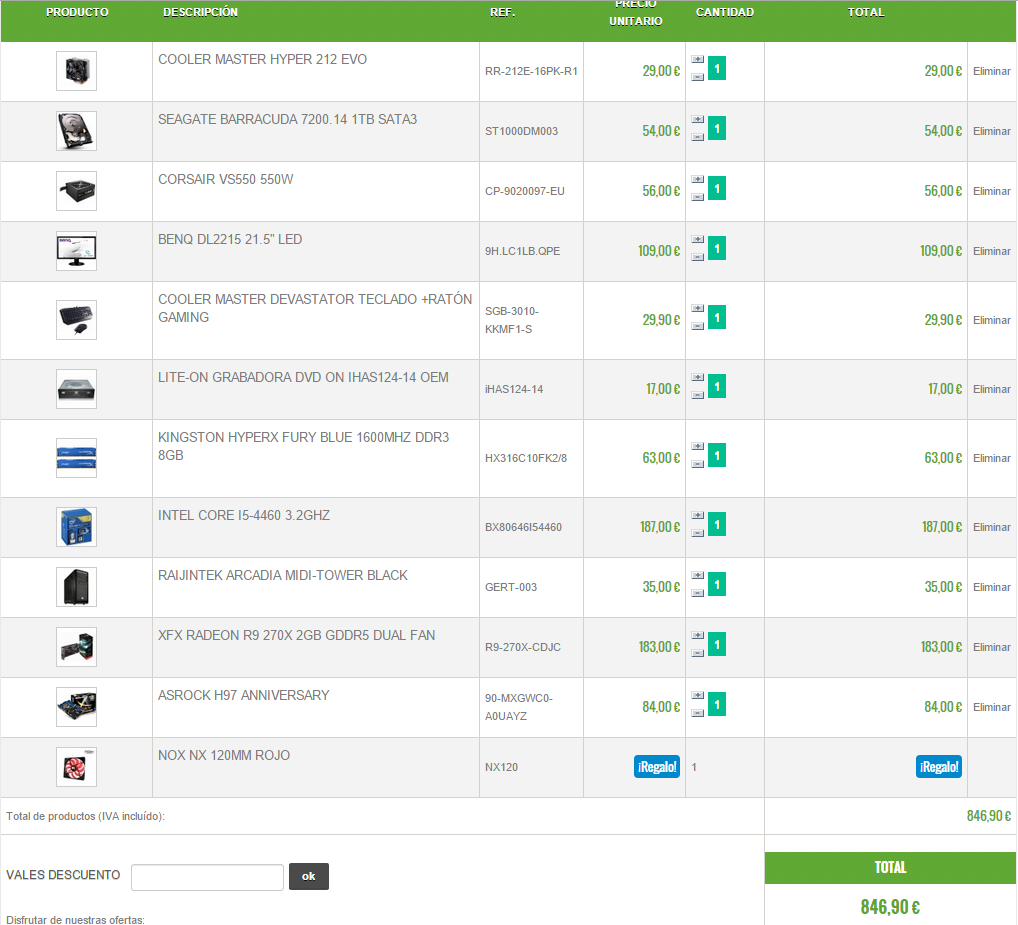Decrease quantity of Cooler Master Hyper 212 EVO

pyautogui.click(x=697, y=77)
